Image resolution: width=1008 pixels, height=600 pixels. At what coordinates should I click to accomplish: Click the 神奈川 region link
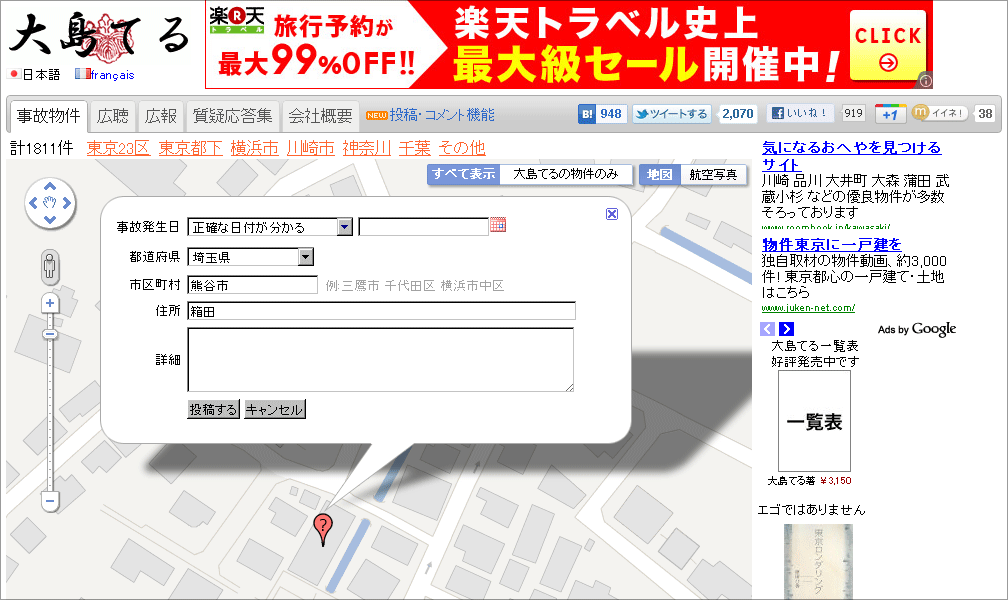point(367,149)
